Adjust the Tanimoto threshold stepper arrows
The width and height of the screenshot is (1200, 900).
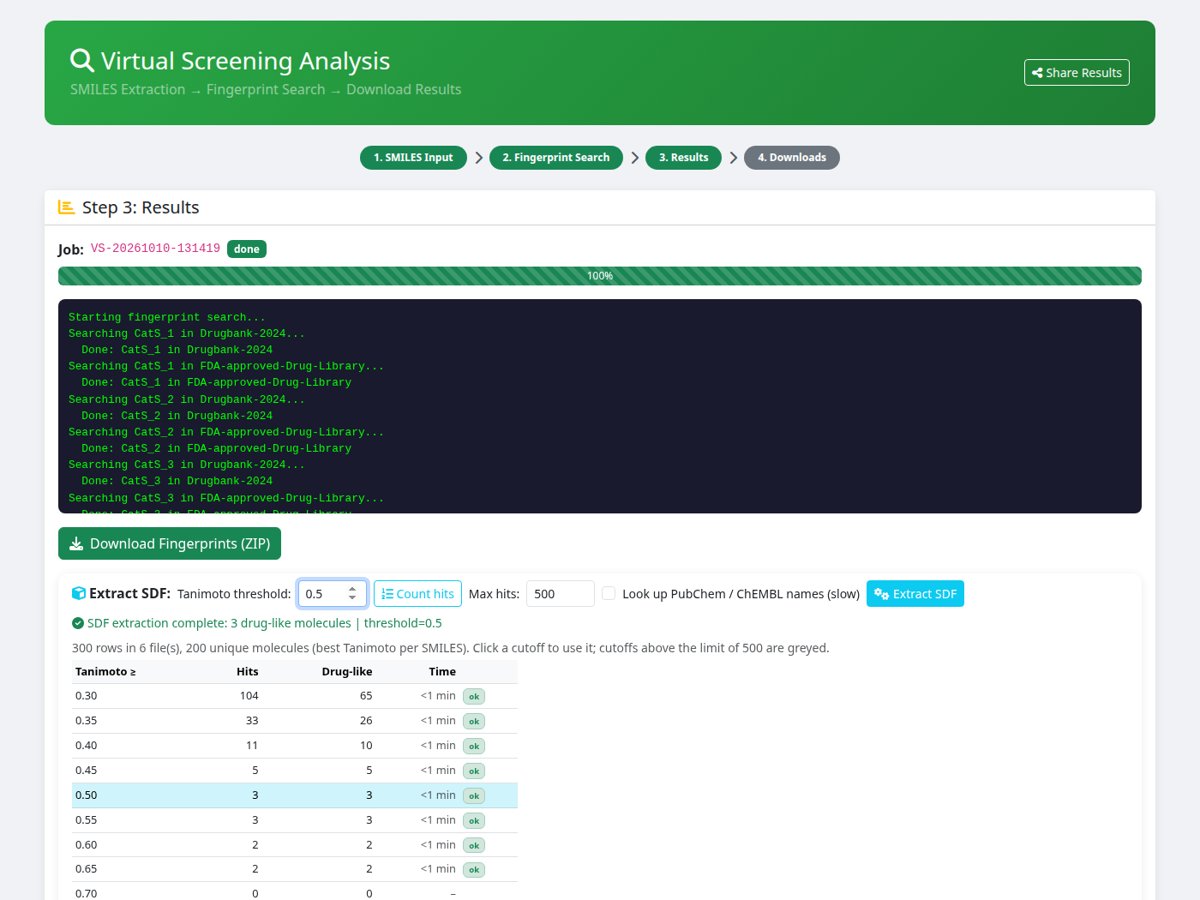tap(352, 594)
